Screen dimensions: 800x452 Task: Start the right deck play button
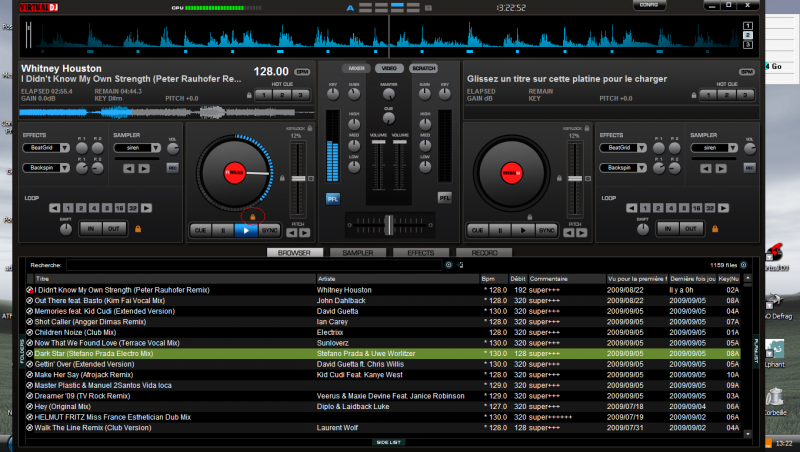[x=523, y=231]
